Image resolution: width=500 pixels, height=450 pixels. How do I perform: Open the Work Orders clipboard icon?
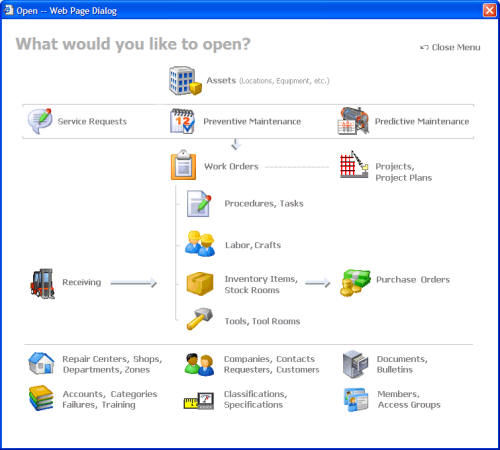pos(183,165)
